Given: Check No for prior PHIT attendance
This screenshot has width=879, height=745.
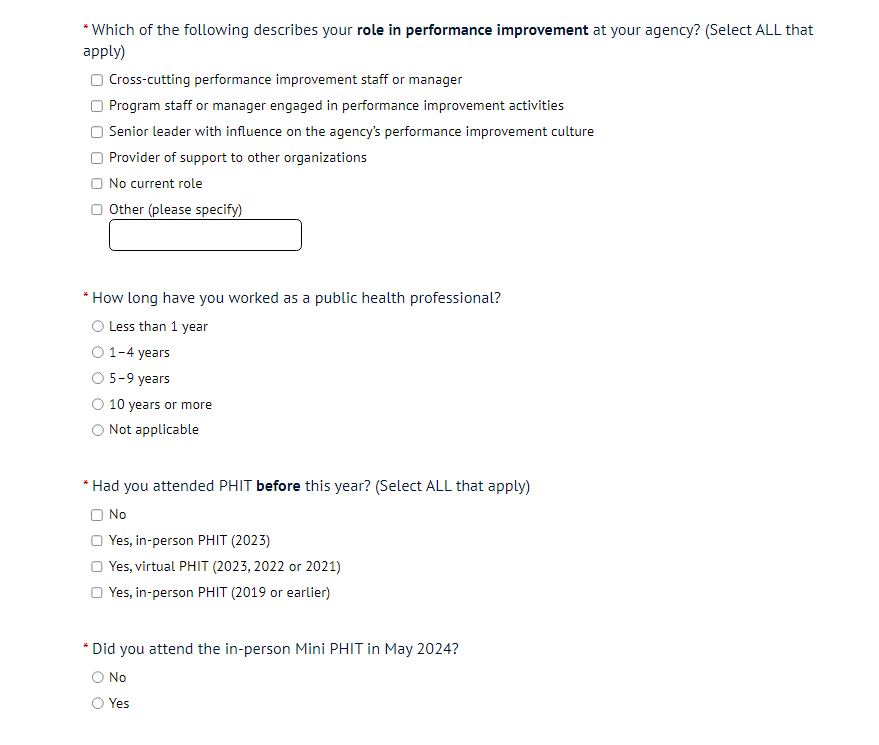Looking at the screenshot, I should (x=97, y=515).
